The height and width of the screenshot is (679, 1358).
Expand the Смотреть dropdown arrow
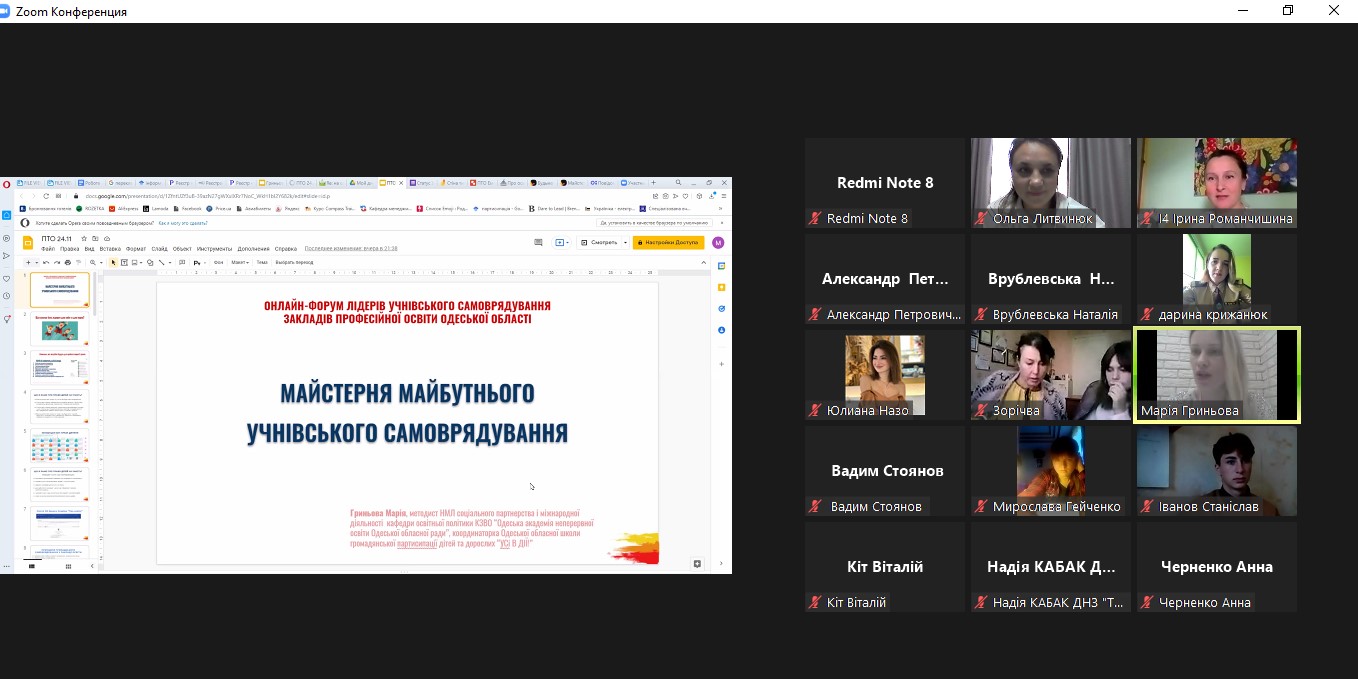pos(625,242)
